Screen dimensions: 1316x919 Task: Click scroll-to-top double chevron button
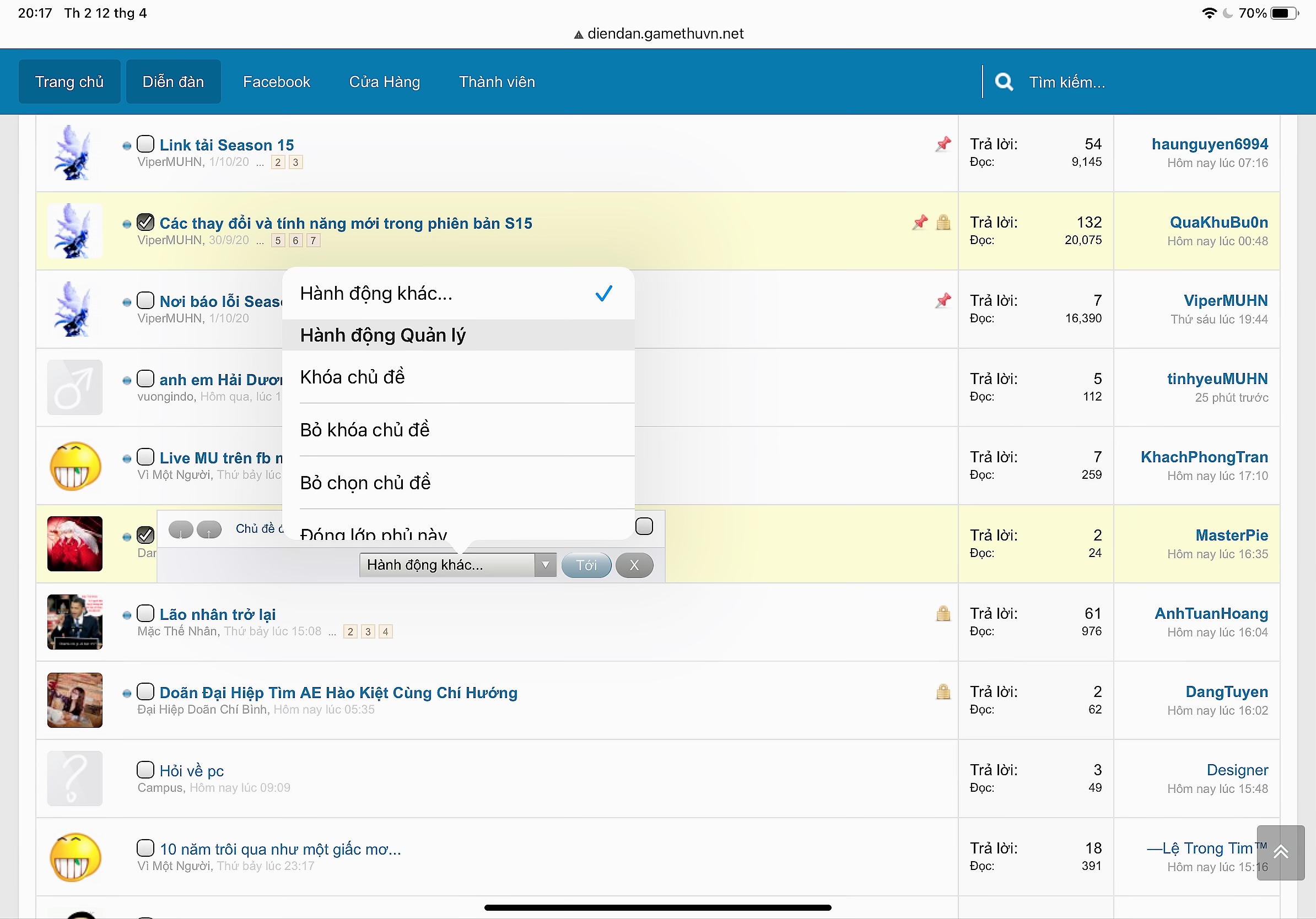pos(1281,852)
